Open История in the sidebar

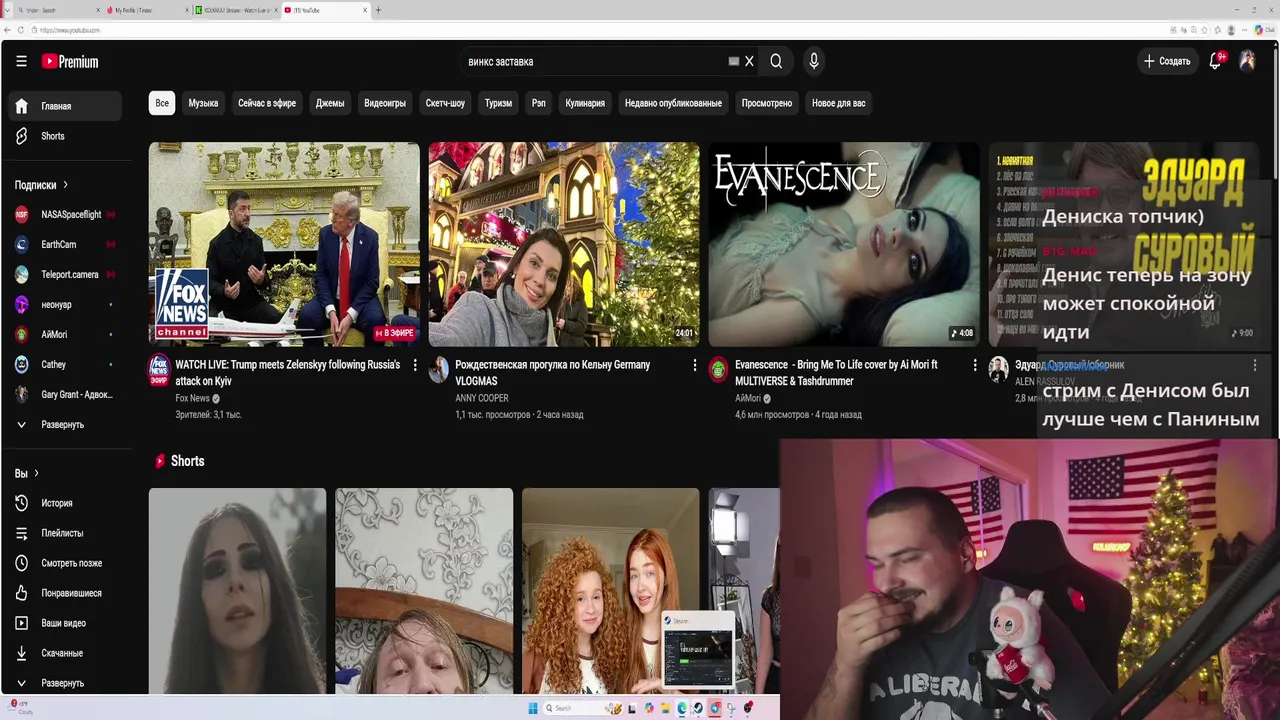65,503
